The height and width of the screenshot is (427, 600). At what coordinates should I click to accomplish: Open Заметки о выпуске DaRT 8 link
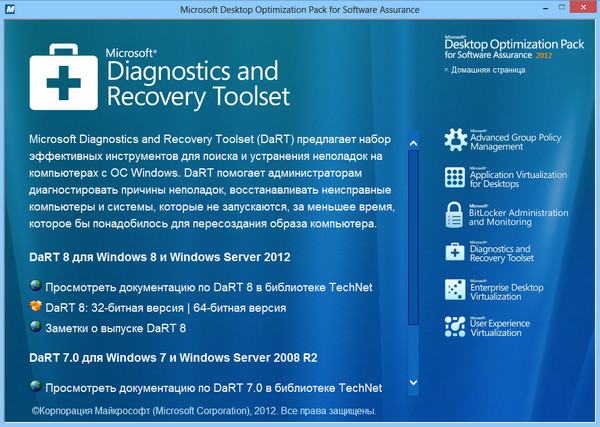click(116, 327)
